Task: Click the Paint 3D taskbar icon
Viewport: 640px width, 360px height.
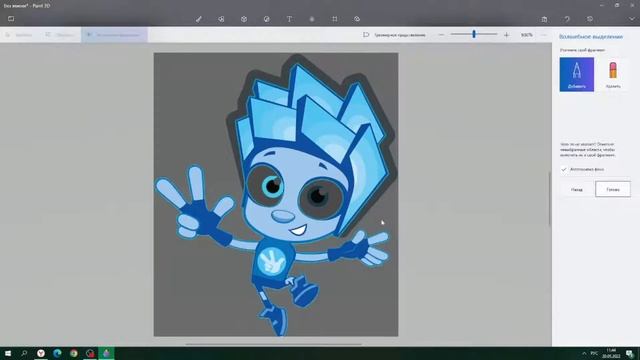Action: pyautogui.click(x=106, y=353)
